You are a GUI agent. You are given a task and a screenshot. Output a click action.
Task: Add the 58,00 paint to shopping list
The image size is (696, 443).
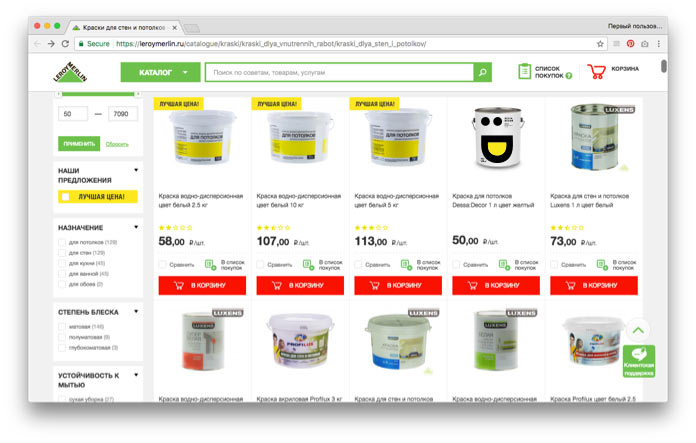[210, 265]
